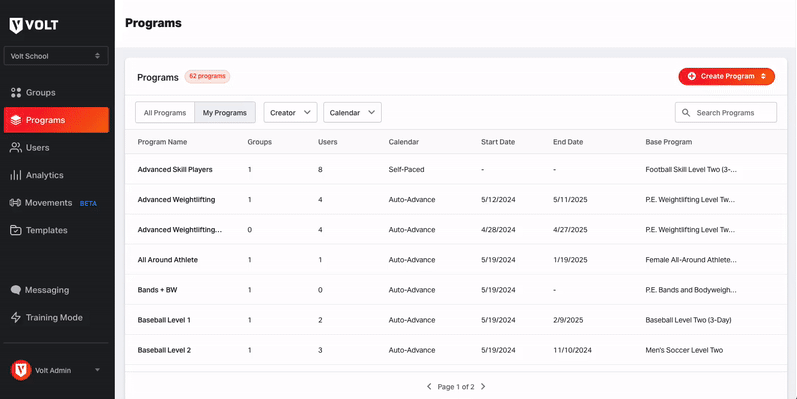Open Users in sidebar

click(56, 147)
